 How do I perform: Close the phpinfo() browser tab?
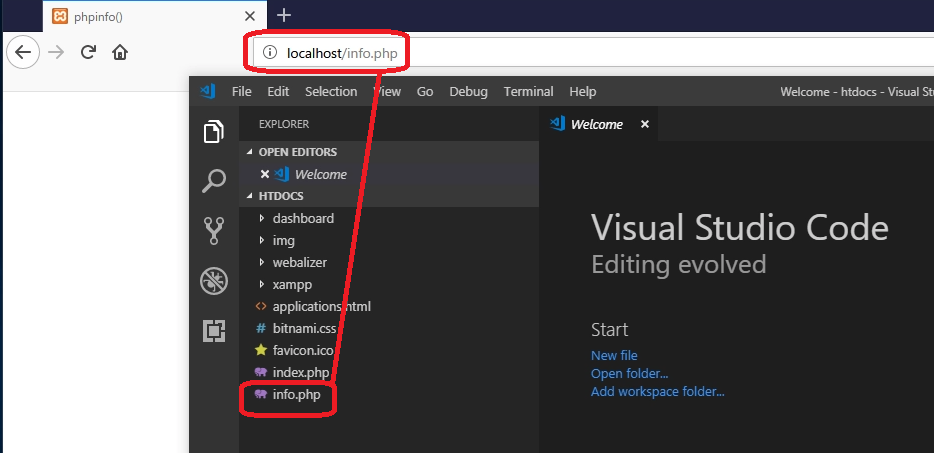click(250, 16)
